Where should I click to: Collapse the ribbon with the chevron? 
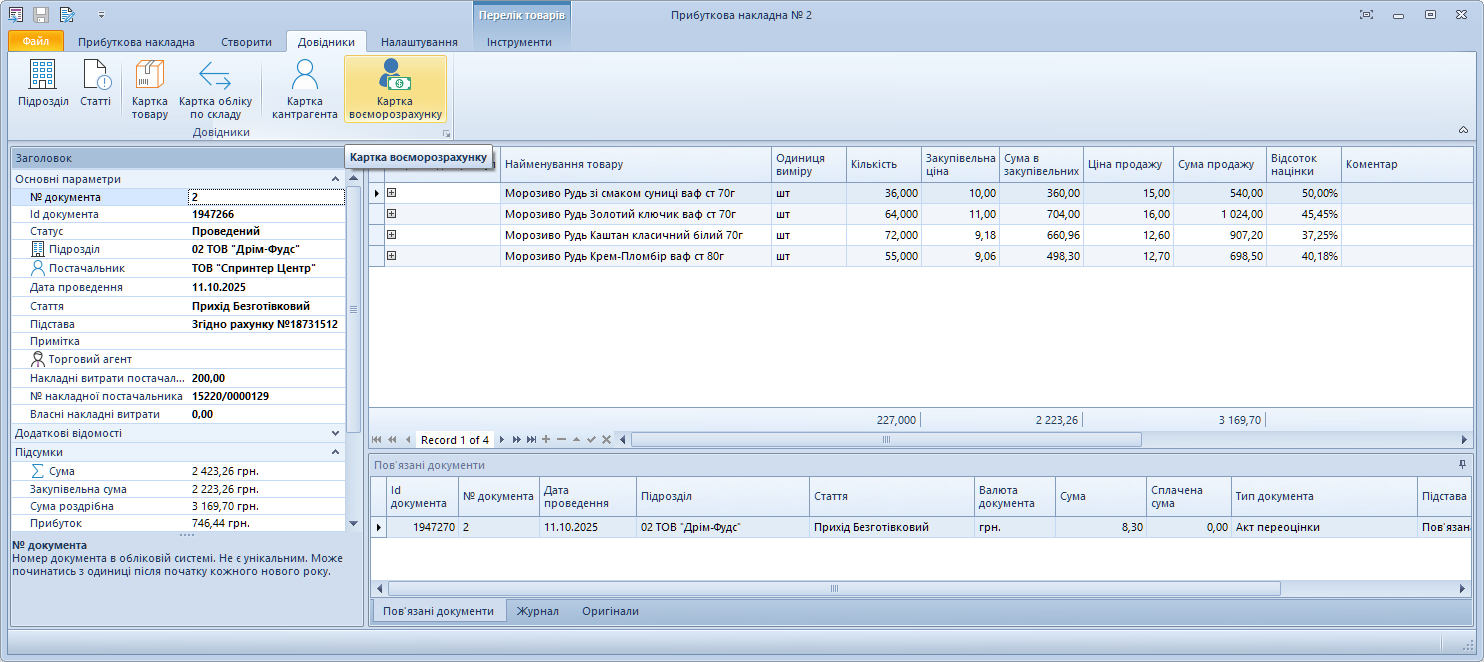[x=1463, y=130]
